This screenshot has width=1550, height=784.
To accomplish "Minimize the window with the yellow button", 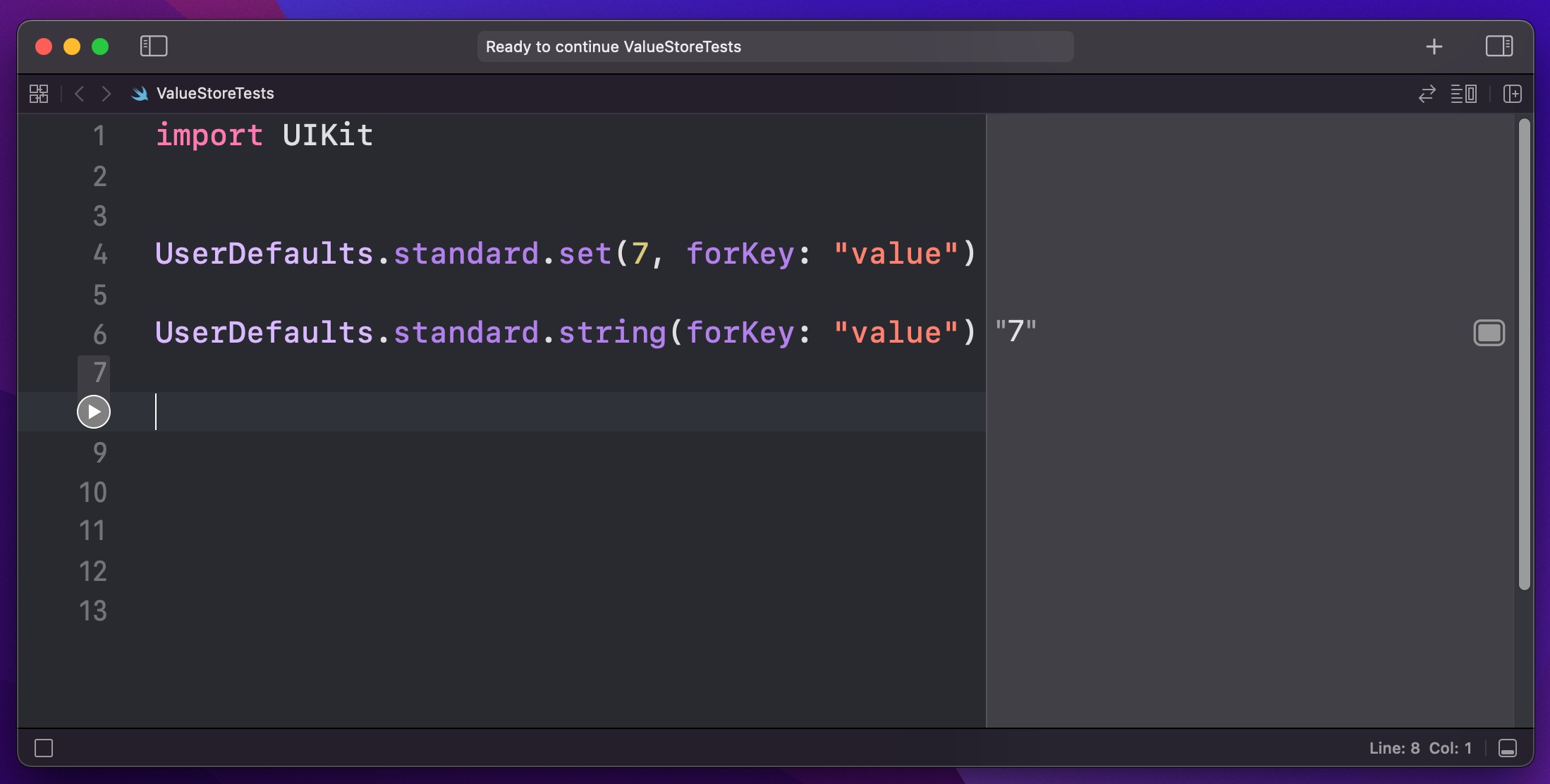I will [x=72, y=47].
